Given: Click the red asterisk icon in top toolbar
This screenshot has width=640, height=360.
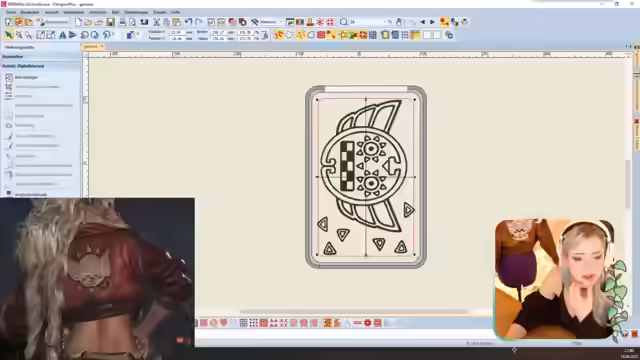Looking at the screenshot, I should pos(320,22).
